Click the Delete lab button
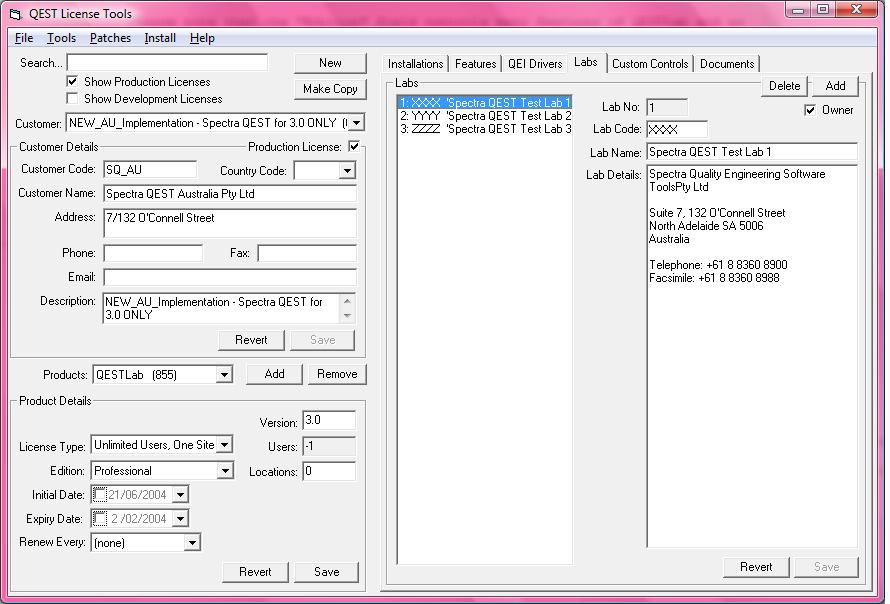 point(785,86)
